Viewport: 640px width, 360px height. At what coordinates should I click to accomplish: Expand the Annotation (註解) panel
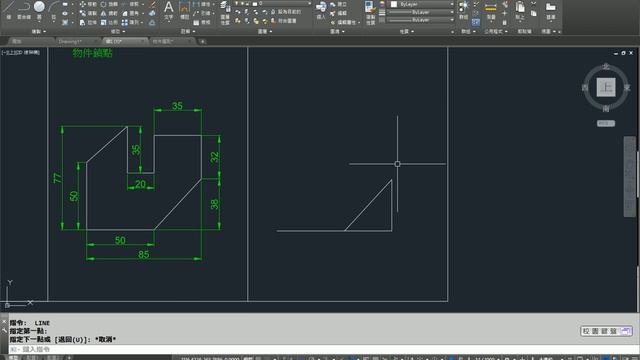coord(188,31)
